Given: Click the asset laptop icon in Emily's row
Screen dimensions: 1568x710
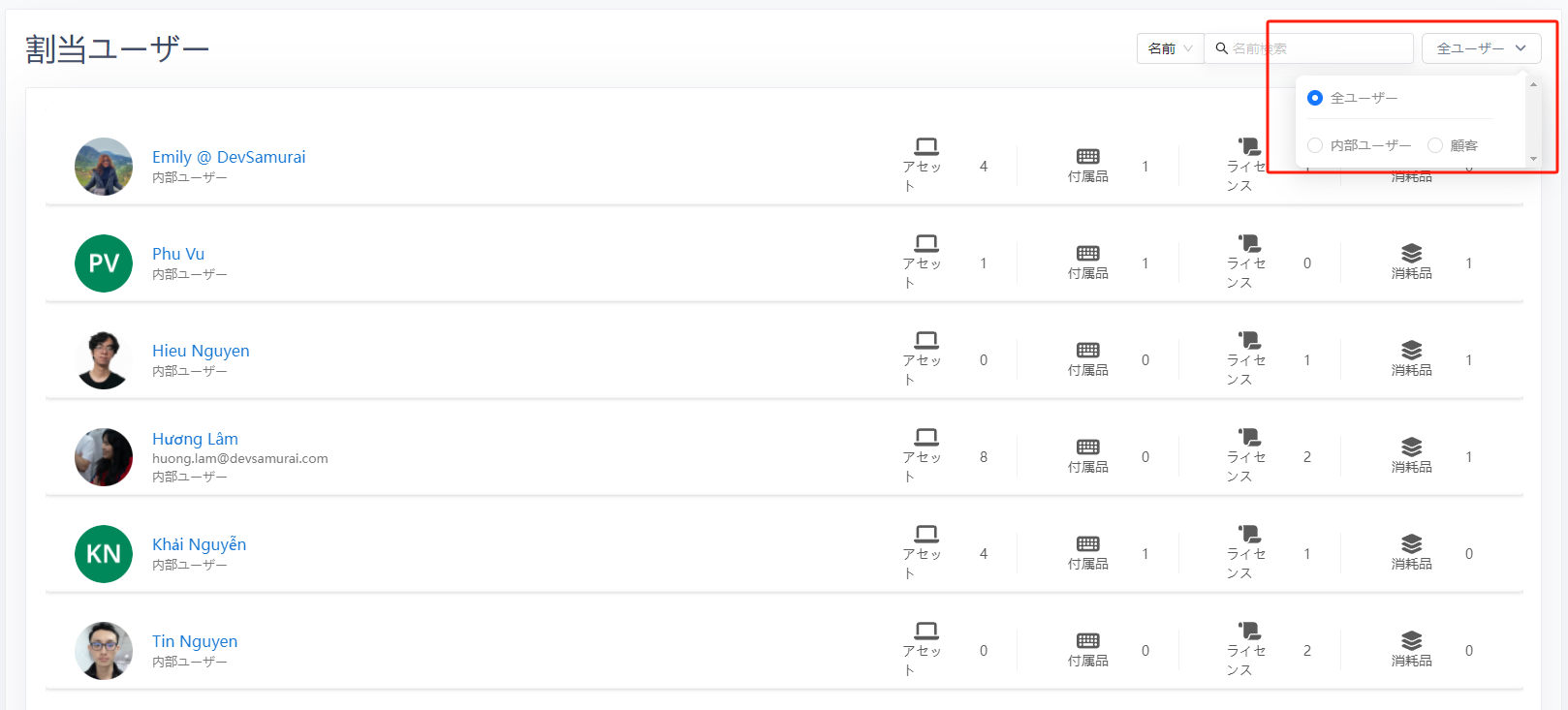Looking at the screenshot, I should coord(926,146).
